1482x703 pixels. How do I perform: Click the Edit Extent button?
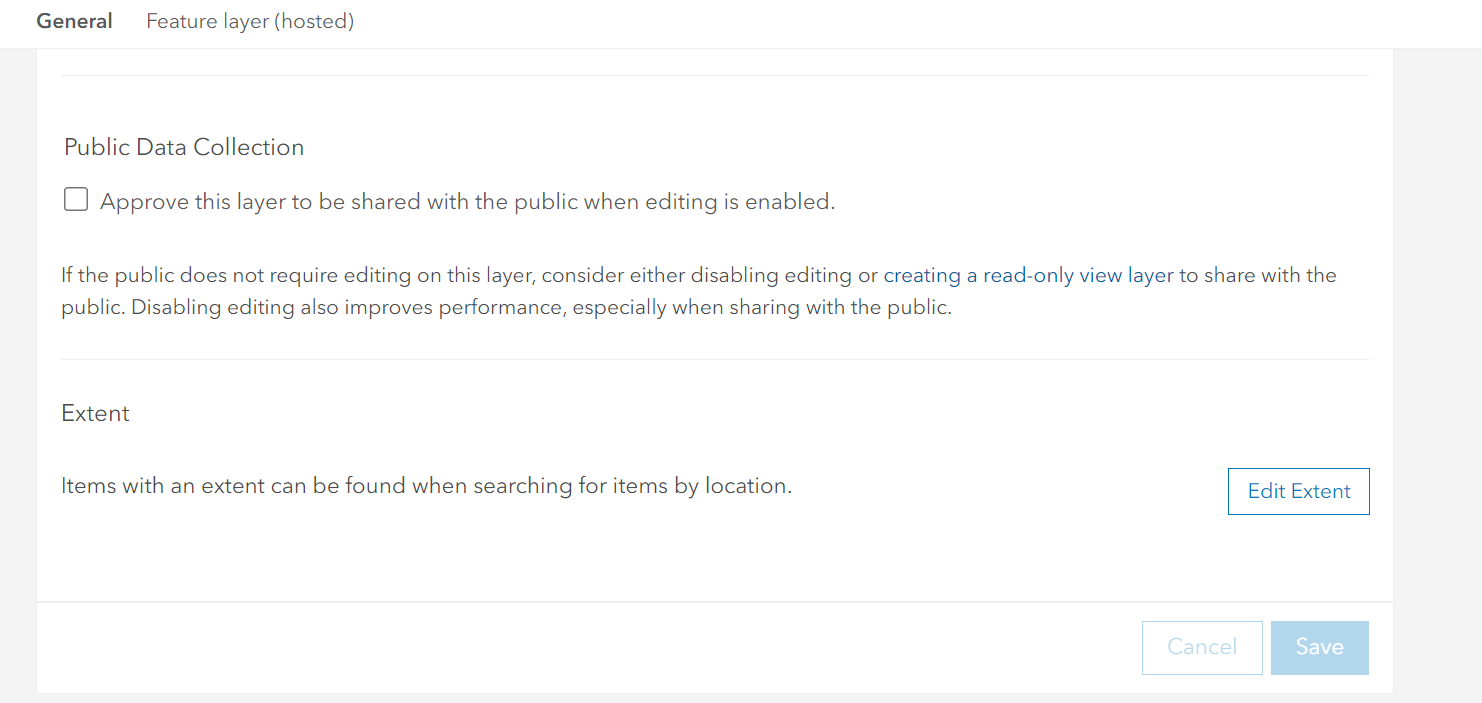coord(1298,491)
